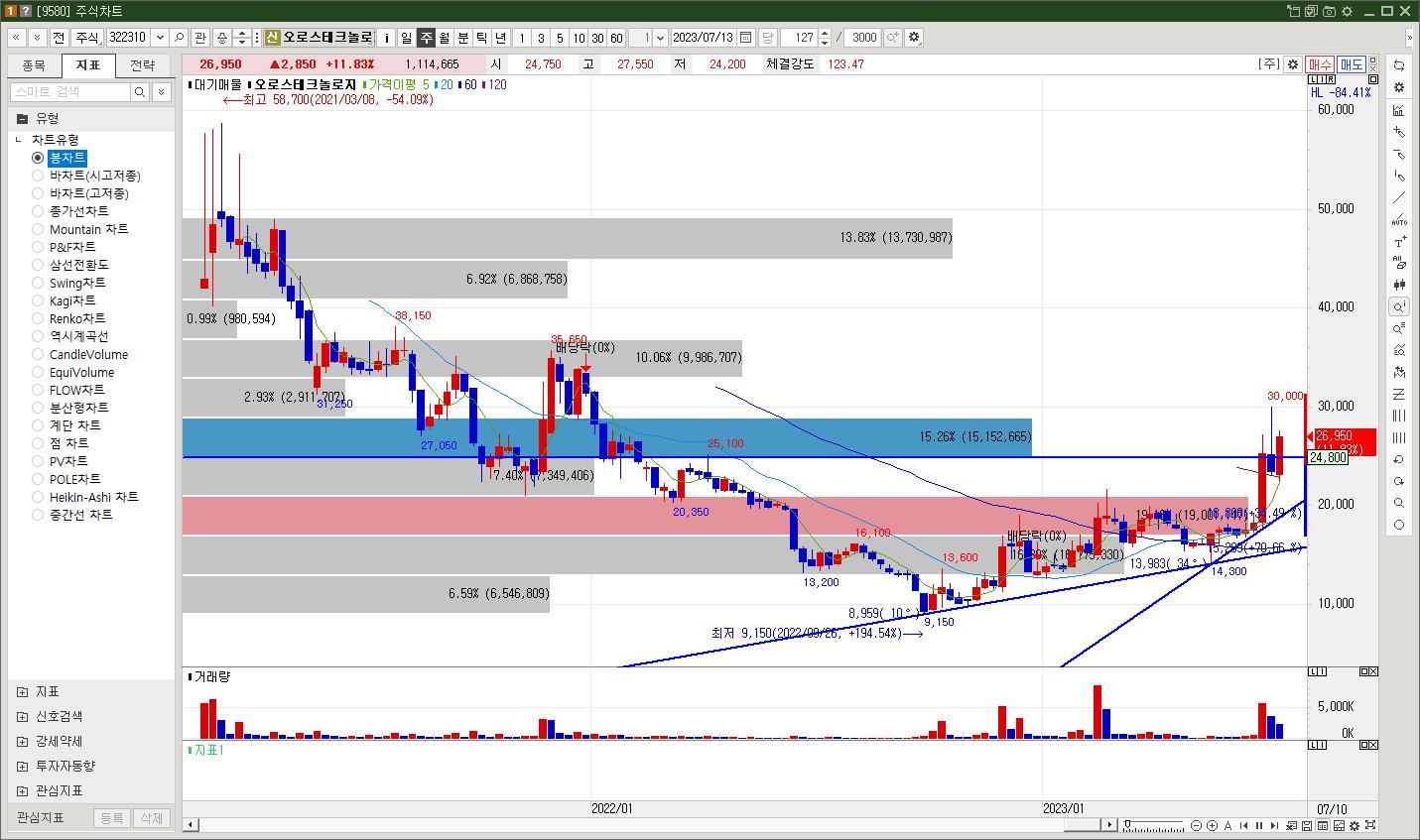The image size is (1420, 840).
Task: Click the 전 button in top toolbar
Action: (59, 38)
